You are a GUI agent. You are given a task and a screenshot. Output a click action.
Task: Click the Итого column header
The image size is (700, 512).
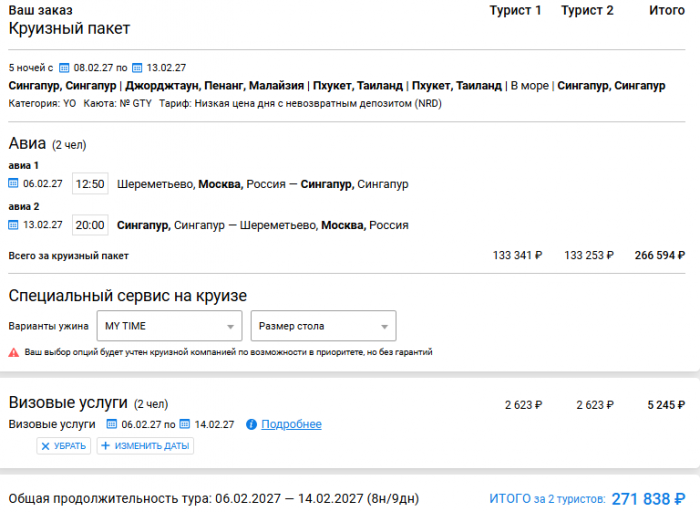coord(667,10)
